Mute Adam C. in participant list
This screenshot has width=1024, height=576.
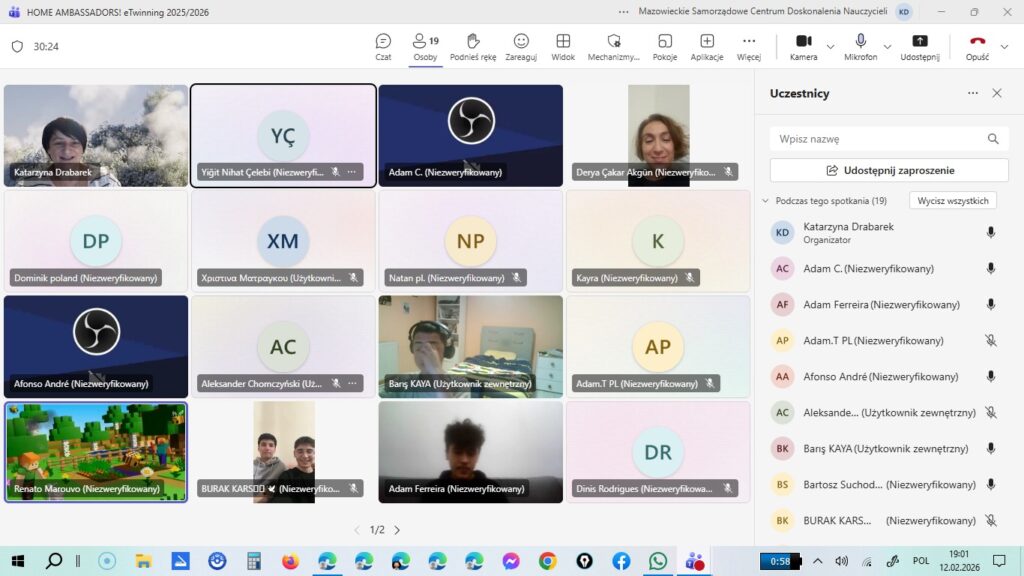click(x=991, y=268)
